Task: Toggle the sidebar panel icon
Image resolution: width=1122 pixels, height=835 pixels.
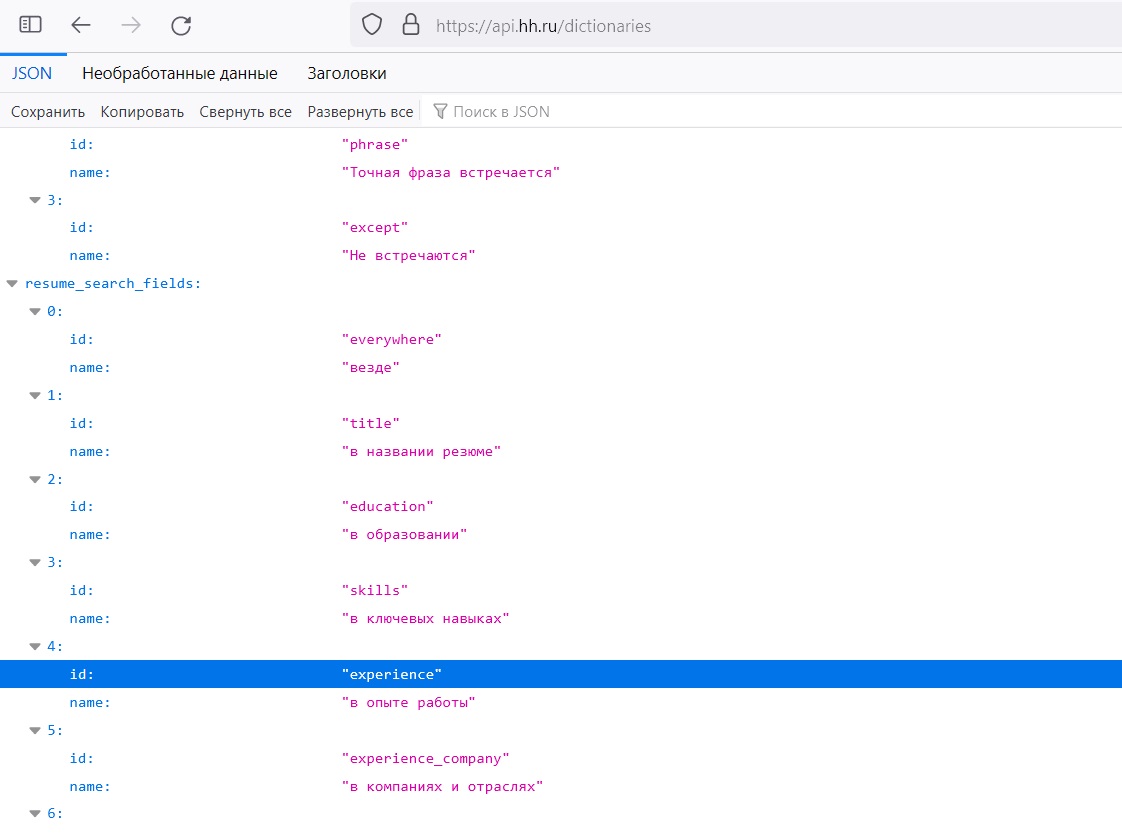Action: point(30,25)
